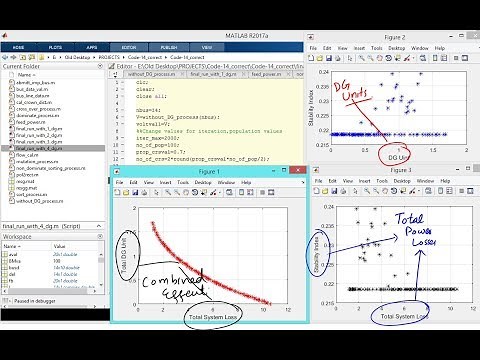Go back using MATLAB folder back arrow

pyautogui.click(x=5, y=57)
